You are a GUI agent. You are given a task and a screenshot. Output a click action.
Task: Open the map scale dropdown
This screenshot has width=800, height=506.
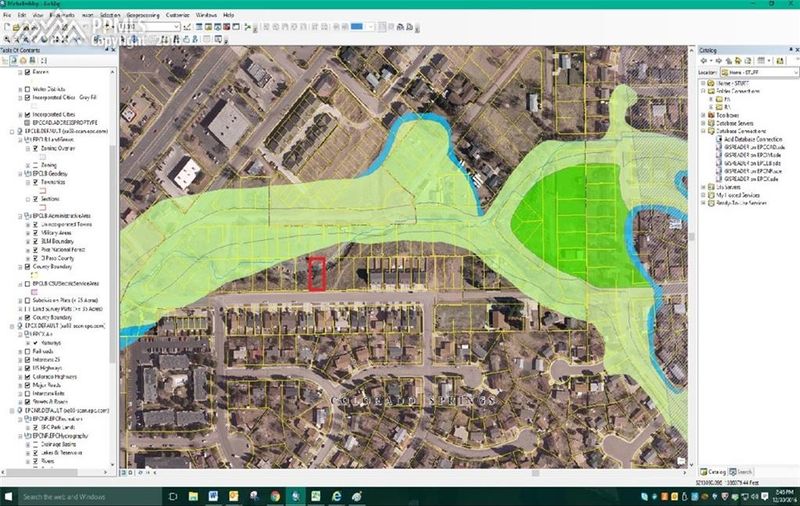176,27
